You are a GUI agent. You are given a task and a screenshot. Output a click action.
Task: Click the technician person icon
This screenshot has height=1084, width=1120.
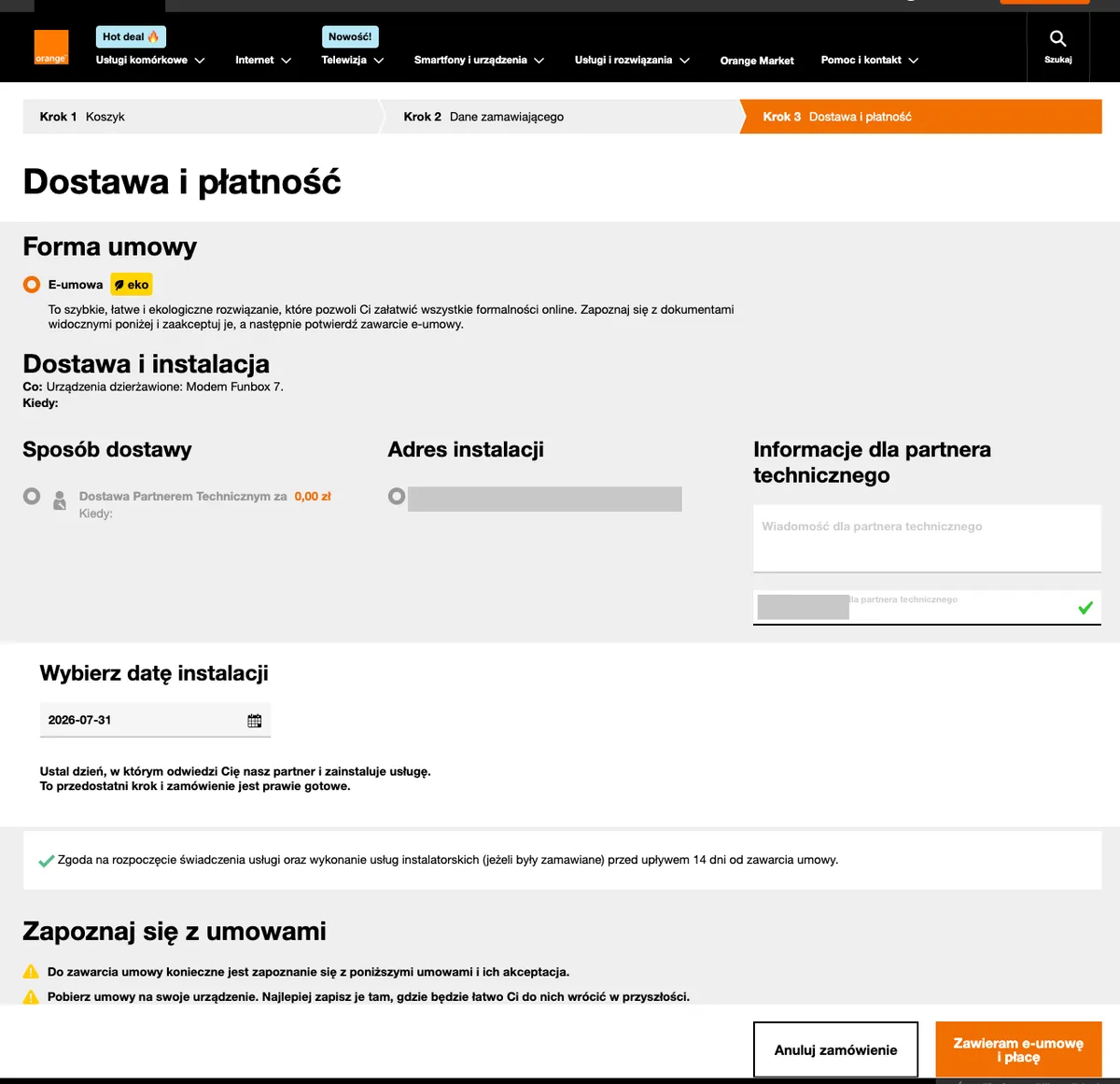(x=60, y=500)
